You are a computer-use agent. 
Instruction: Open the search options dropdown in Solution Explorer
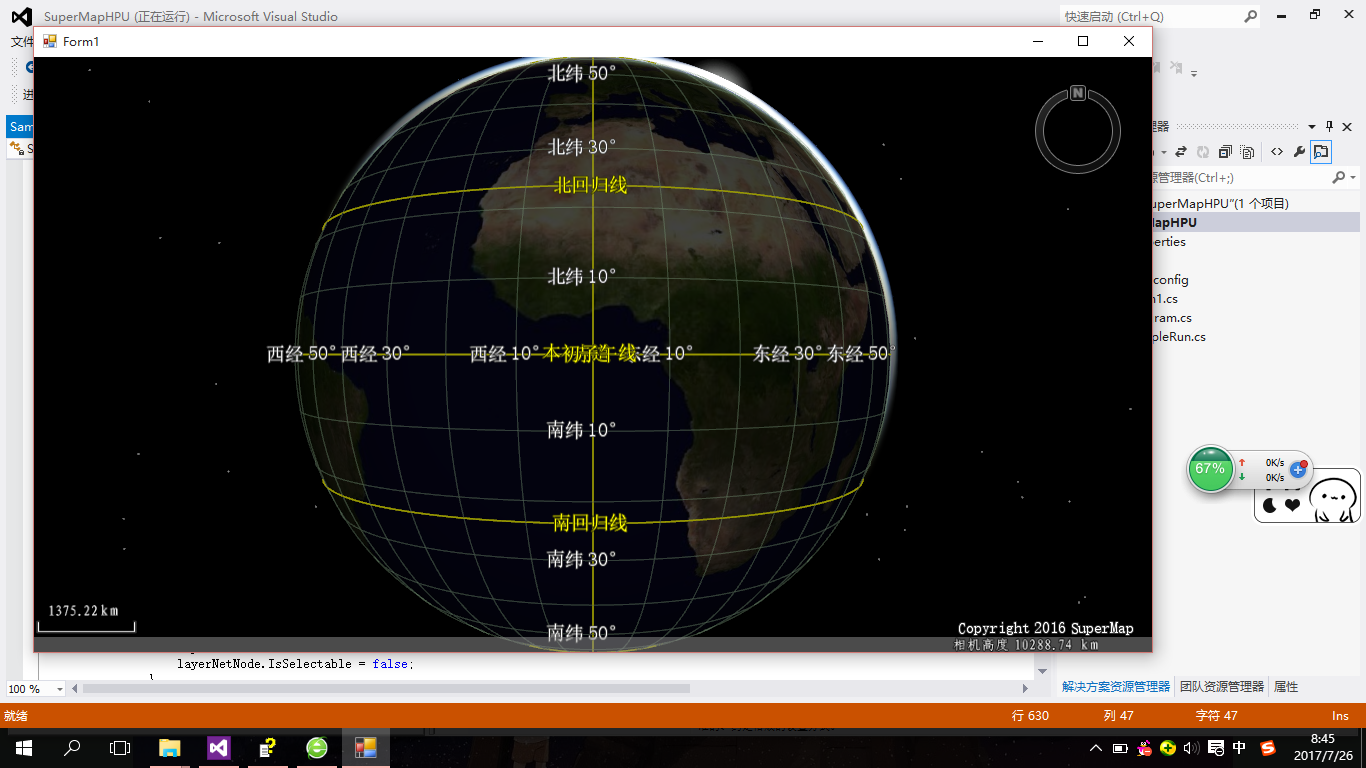click(x=1353, y=178)
